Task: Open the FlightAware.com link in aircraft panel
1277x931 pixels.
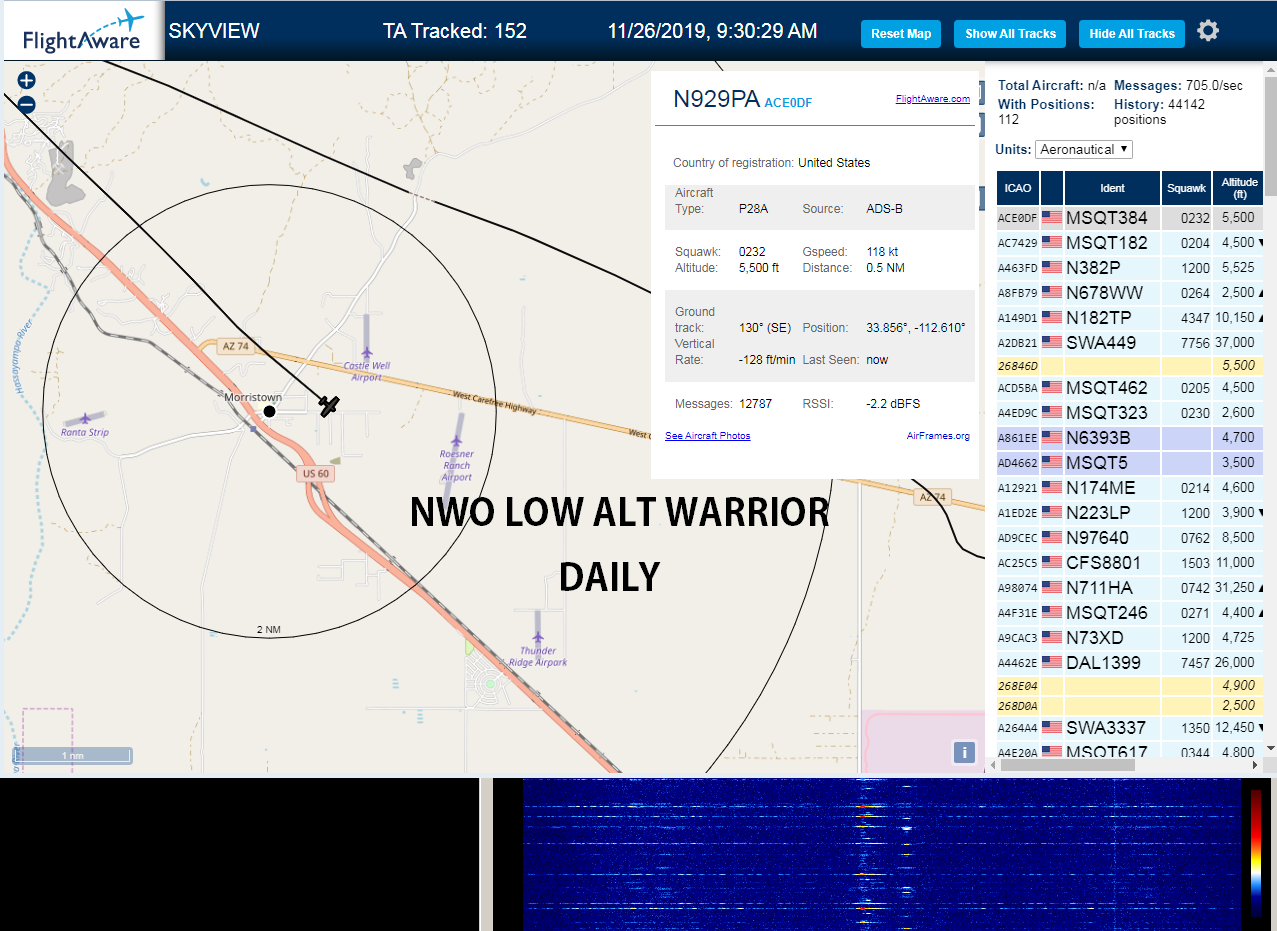Action: click(933, 98)
